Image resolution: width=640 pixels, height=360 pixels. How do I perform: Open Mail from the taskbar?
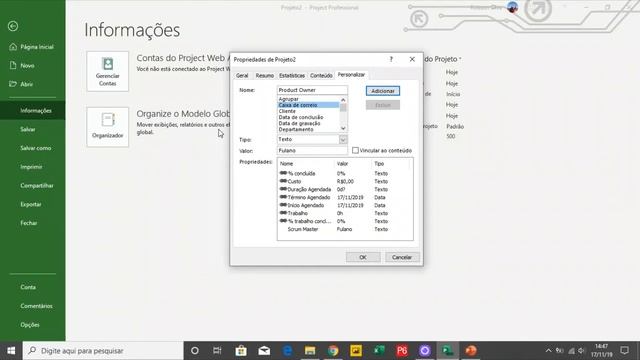click(x=264, y=351)
